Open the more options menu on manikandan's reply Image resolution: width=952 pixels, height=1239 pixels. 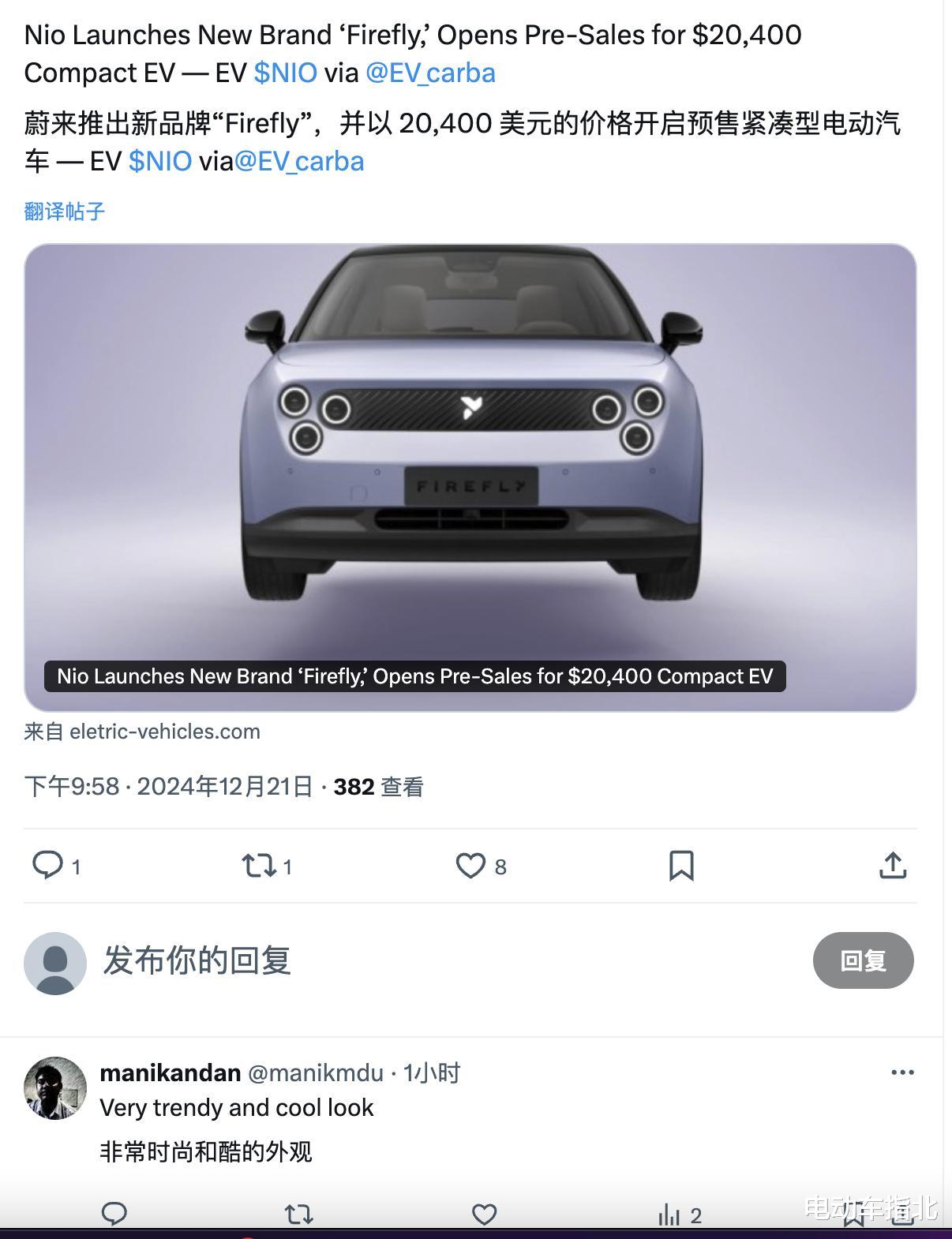pyautogui.click(x=902, y=1072)
